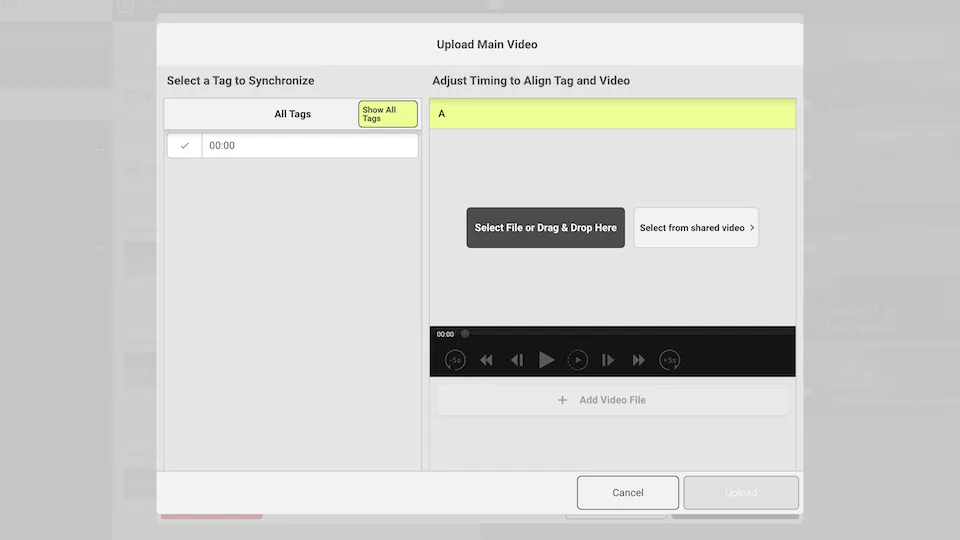Click the Upload button

[741, 492]
